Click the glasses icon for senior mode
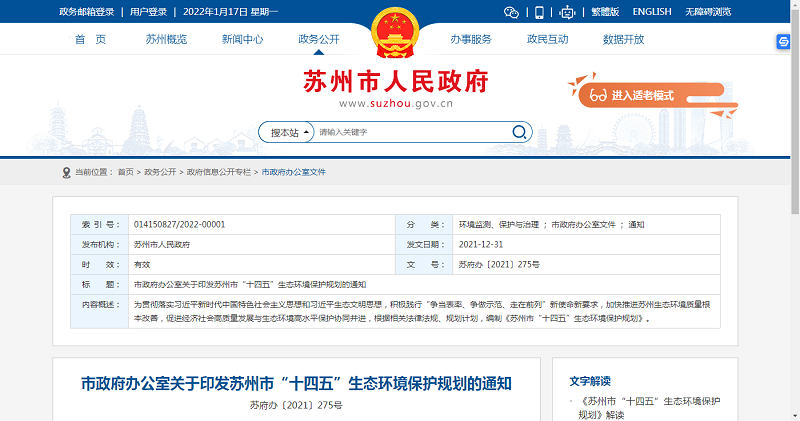Screen dimensions: 800x421 coord(598,95)
